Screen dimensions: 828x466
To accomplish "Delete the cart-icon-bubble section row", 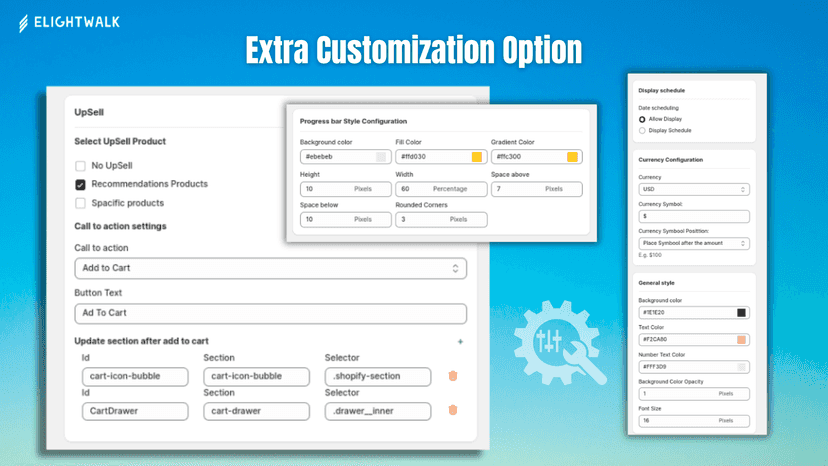I will tap(453, 376).
